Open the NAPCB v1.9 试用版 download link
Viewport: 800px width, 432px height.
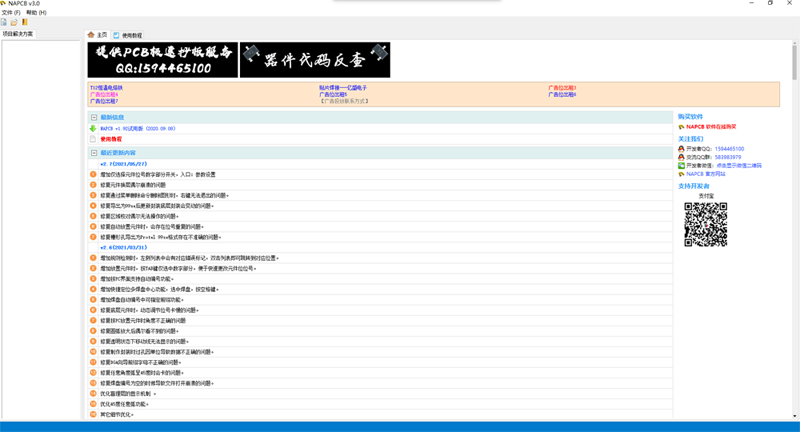(x=138, y=129)
